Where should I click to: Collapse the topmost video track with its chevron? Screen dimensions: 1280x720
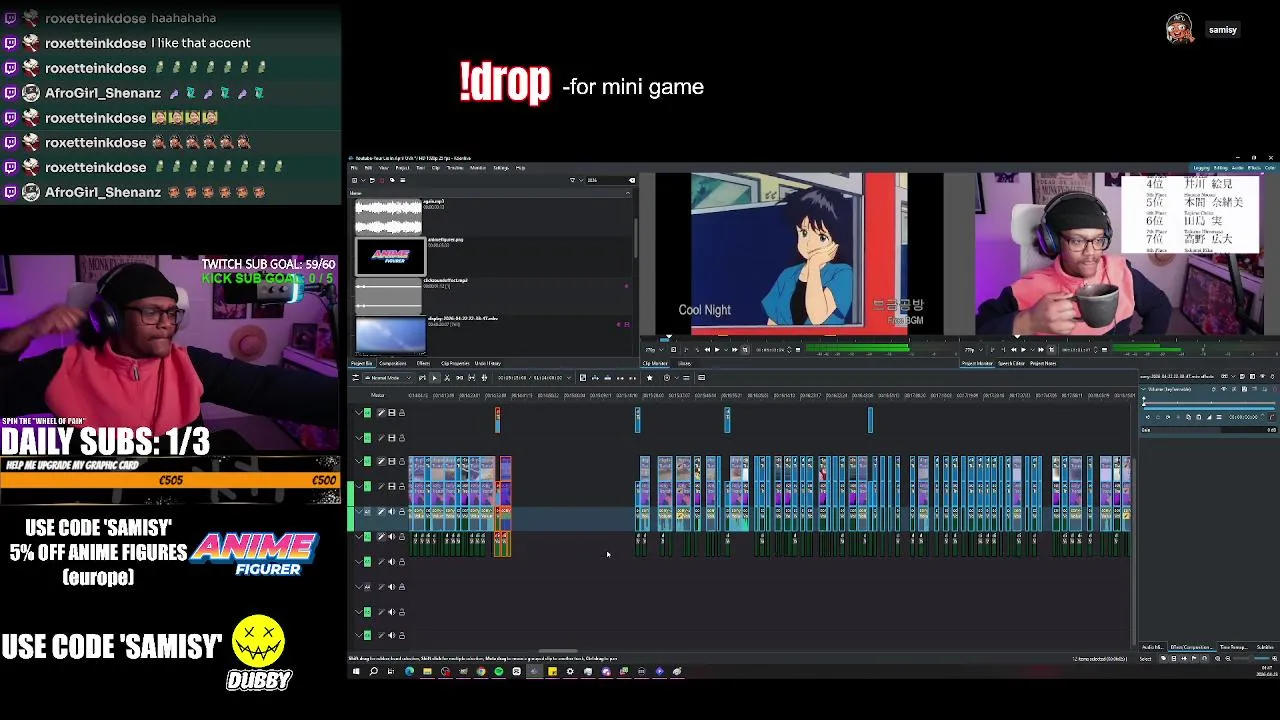358,412
